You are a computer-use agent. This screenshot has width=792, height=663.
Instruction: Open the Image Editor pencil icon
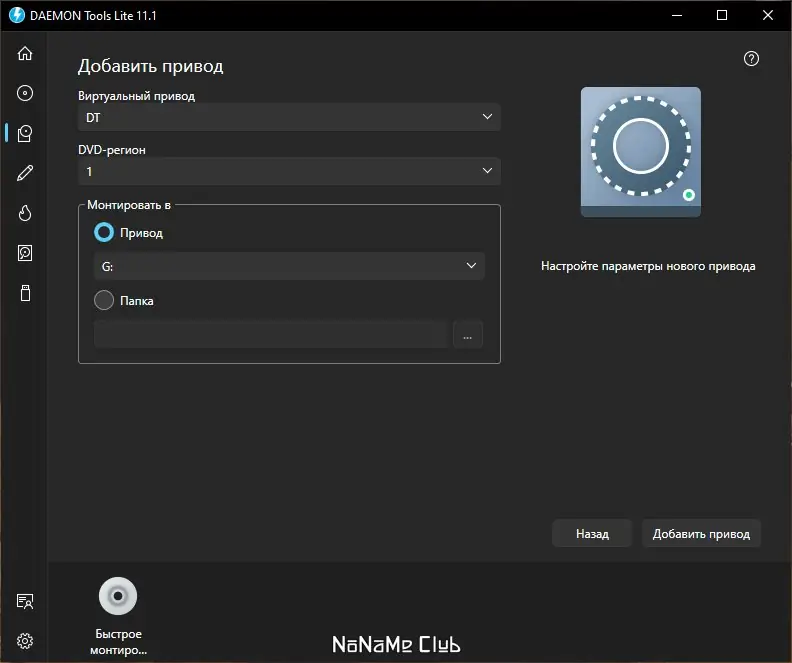pyautogui.click(x=25, y=173)
